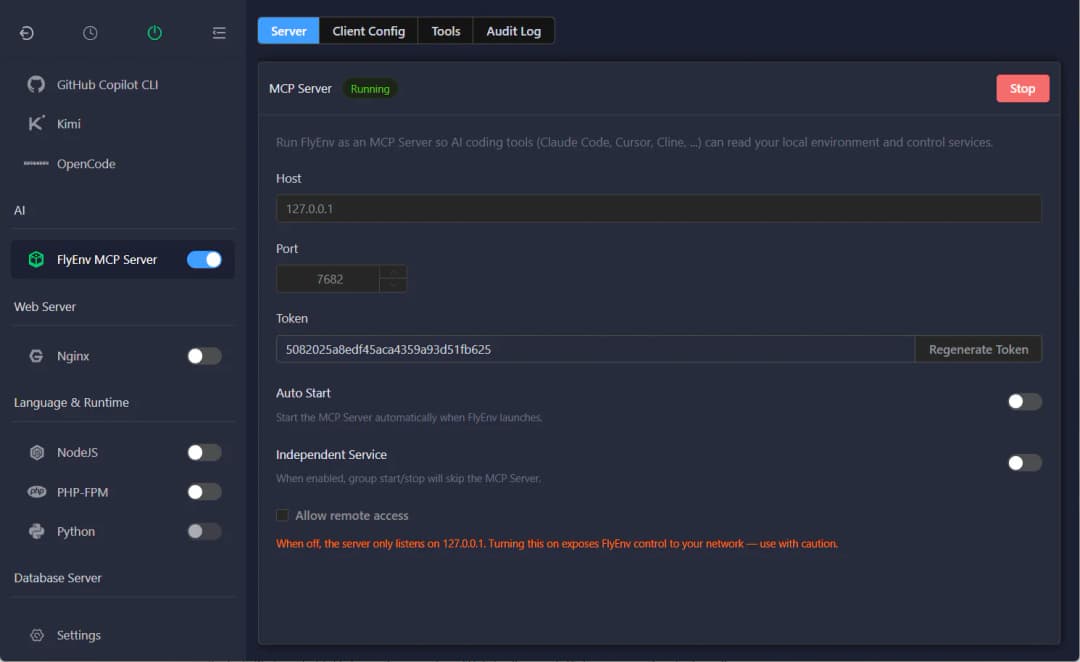This screenshot has width=1080, height=662.
Task: Click the Regenerate Token button
Action: (x=978, y=349)
